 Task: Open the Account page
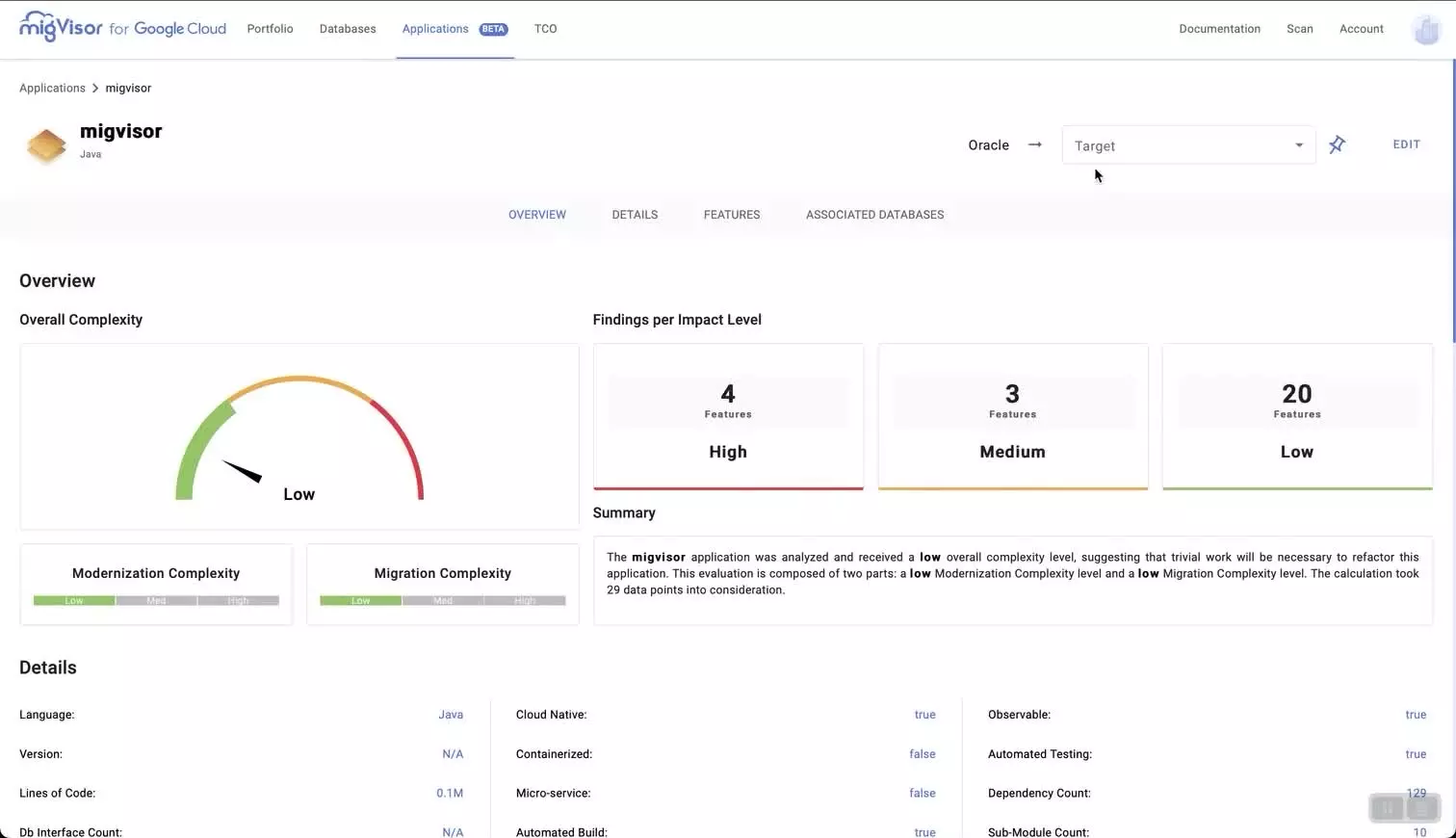1362,29
